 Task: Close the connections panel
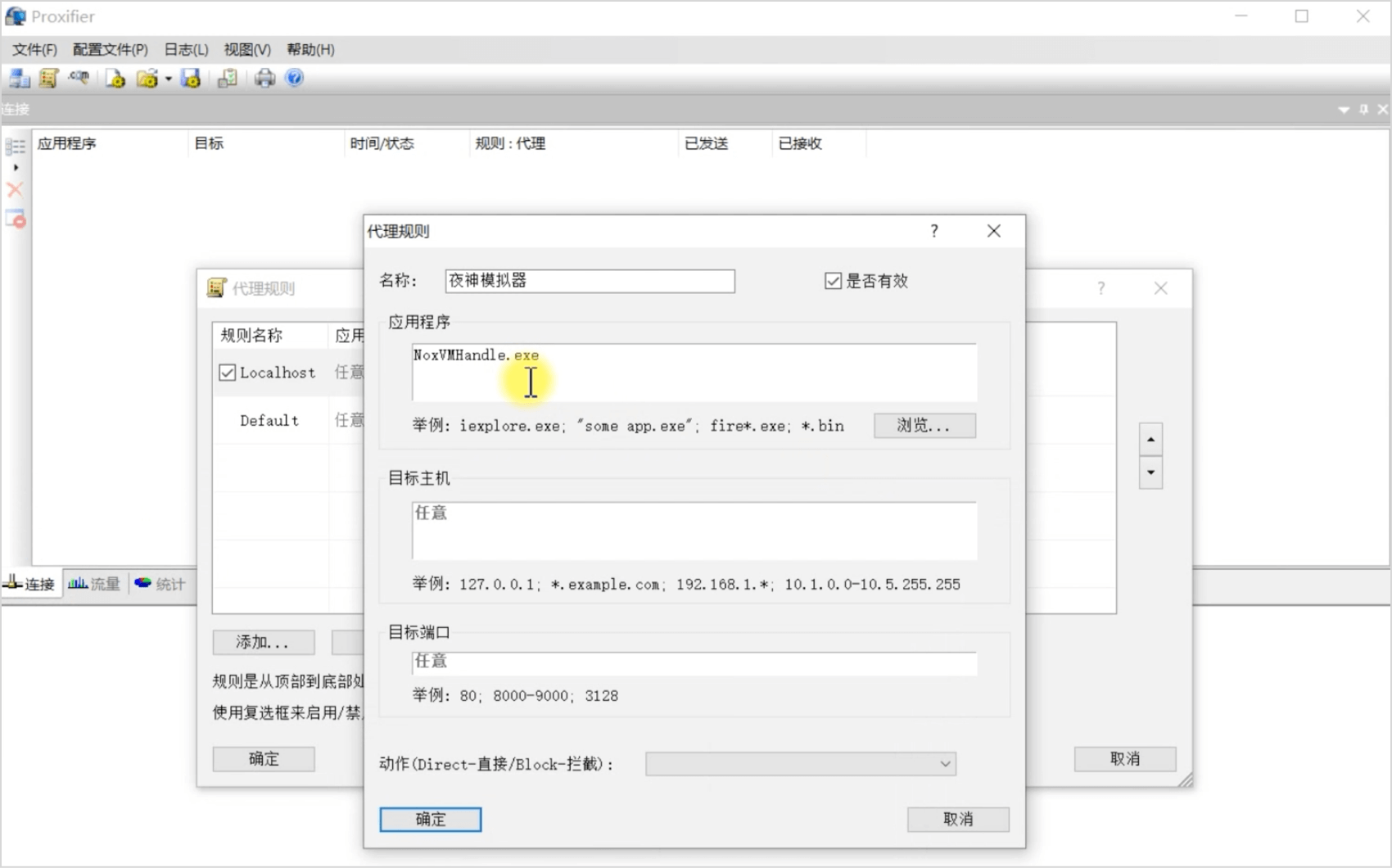pos(1382,109)
